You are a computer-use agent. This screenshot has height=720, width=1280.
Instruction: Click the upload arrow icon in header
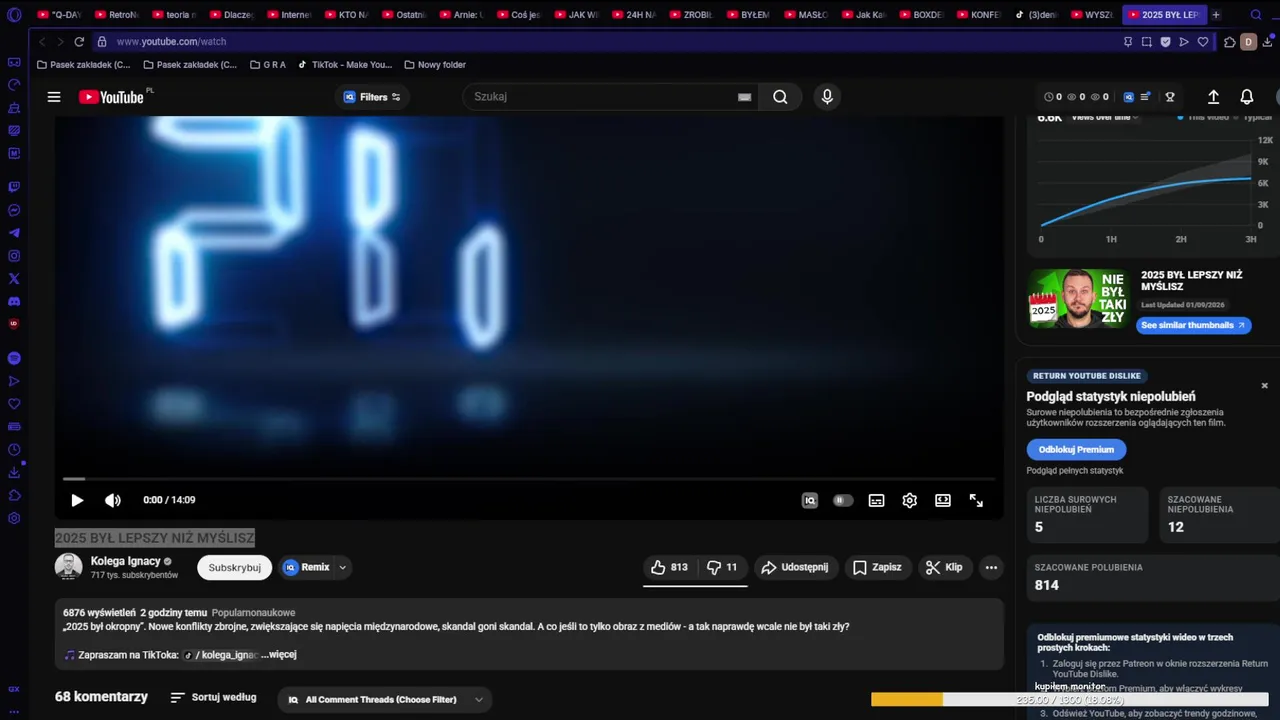1213,97
